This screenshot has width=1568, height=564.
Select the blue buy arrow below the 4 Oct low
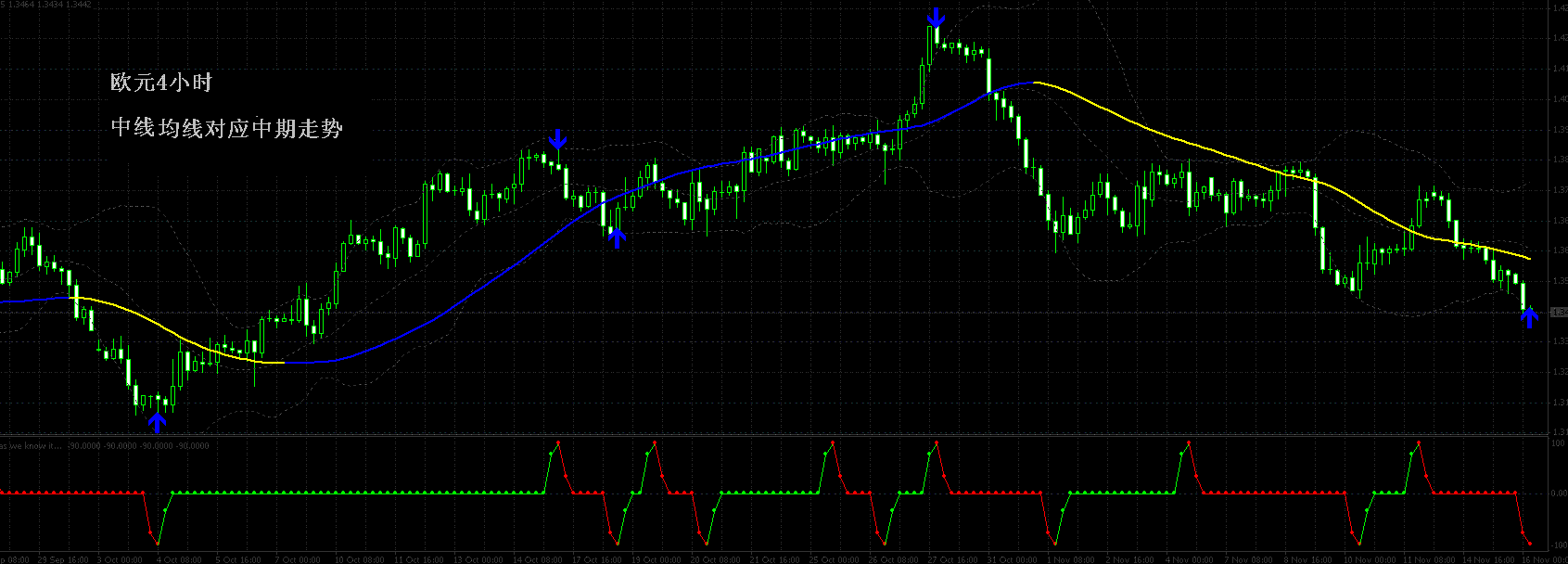(x=158, y=423)
